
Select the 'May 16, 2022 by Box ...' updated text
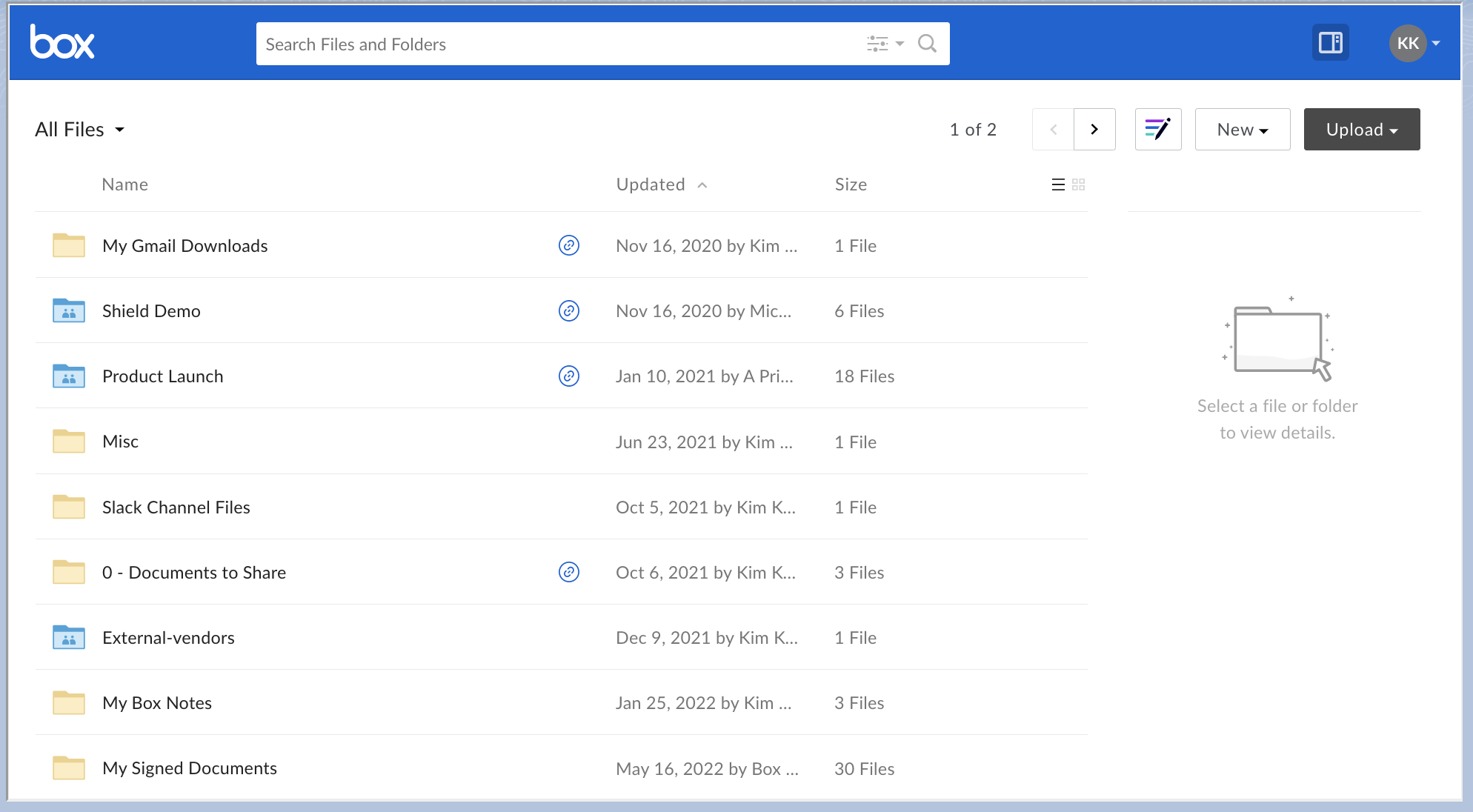pos(708,769)
